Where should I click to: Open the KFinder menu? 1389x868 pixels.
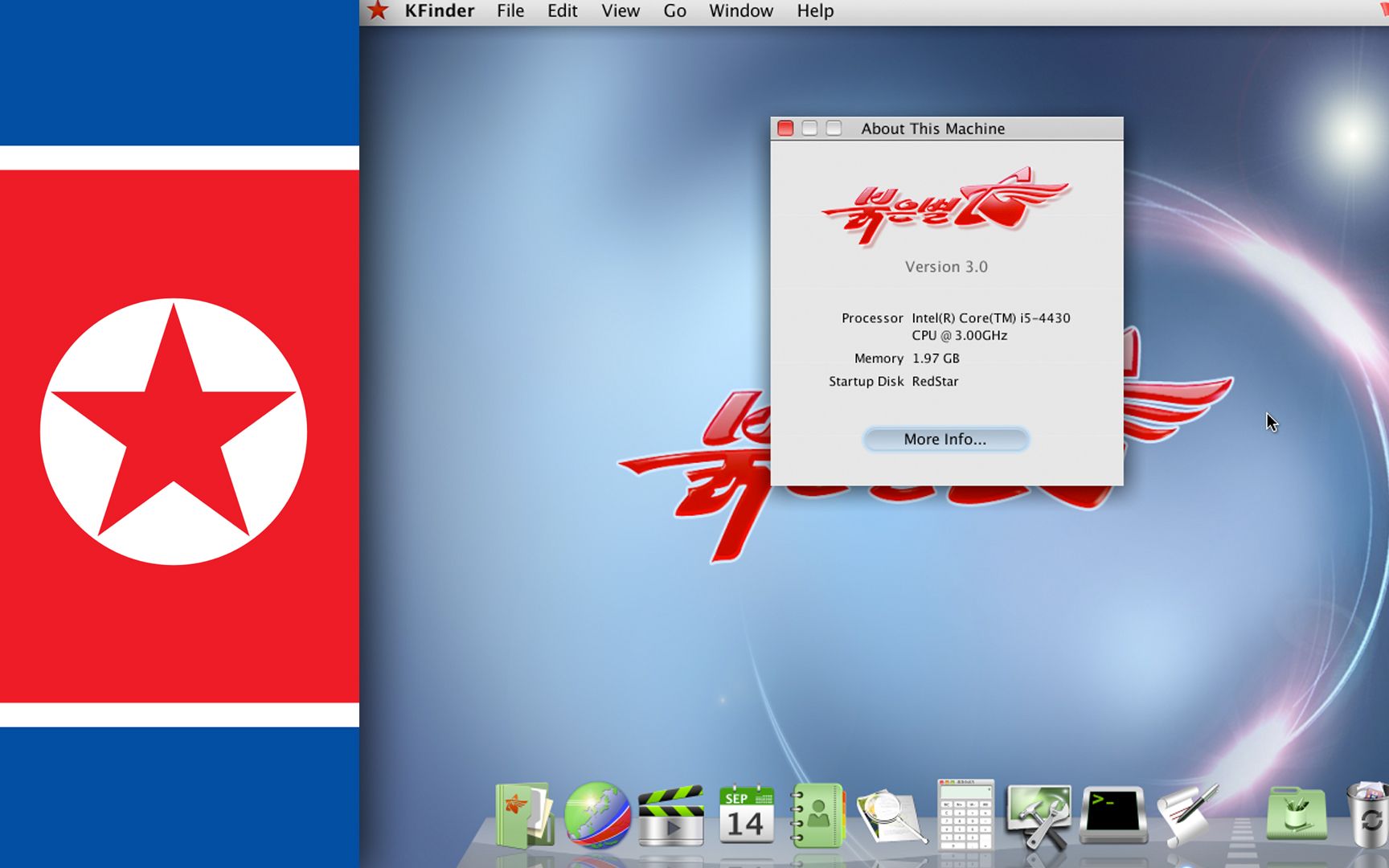[x=438, y=10]
